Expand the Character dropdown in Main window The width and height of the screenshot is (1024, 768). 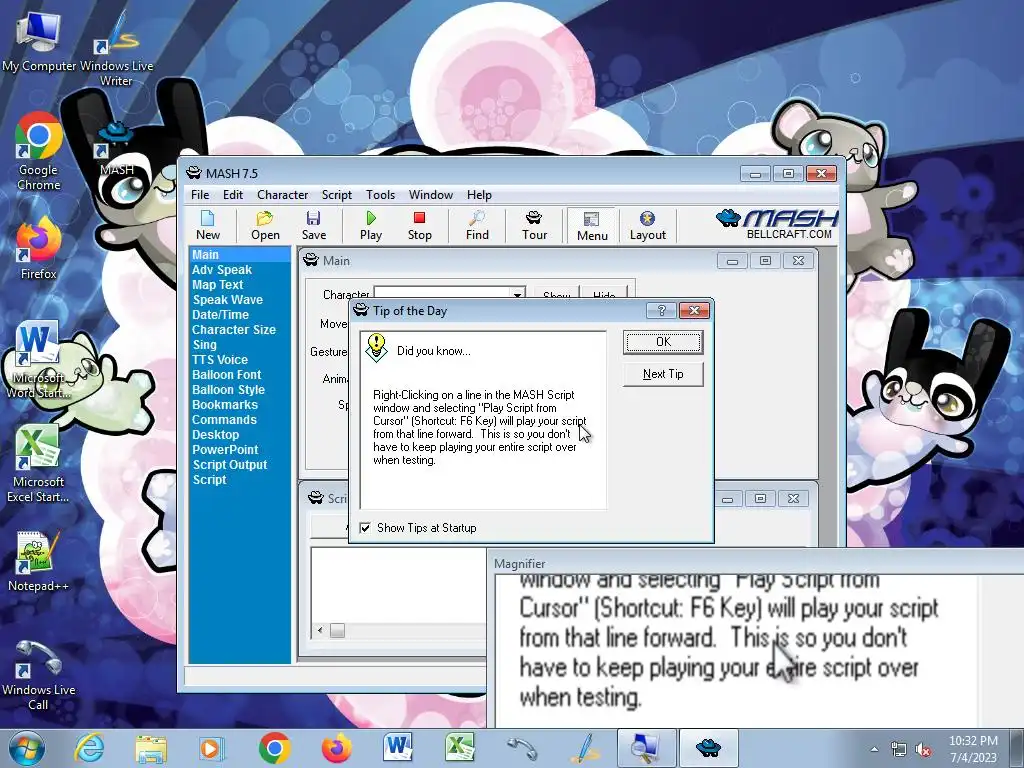point(517,295)
